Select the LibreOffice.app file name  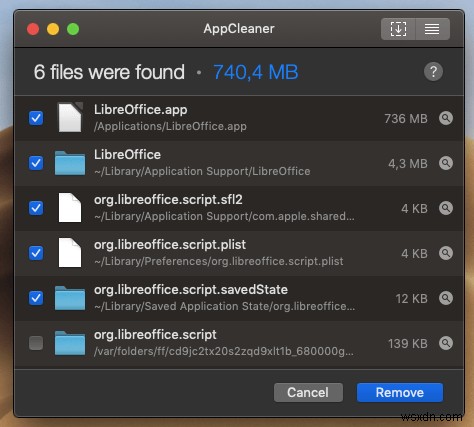click(140, 110)
